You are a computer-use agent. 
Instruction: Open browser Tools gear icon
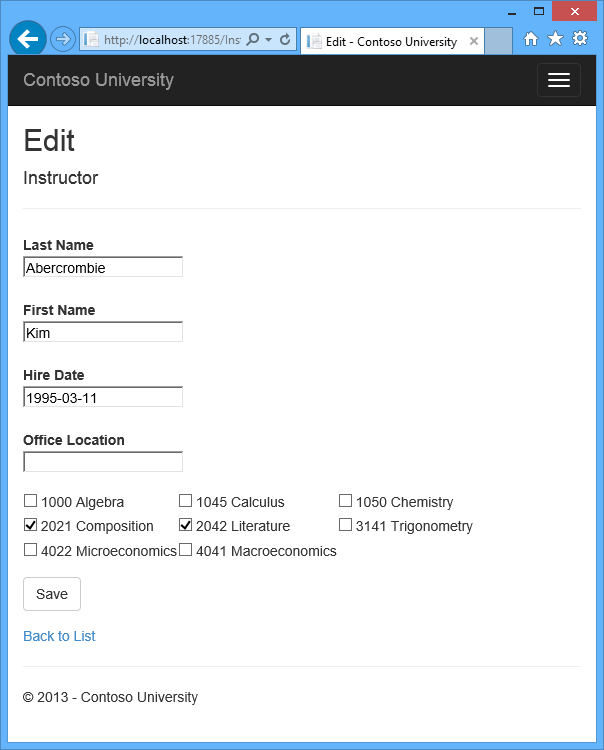[579, 39]
